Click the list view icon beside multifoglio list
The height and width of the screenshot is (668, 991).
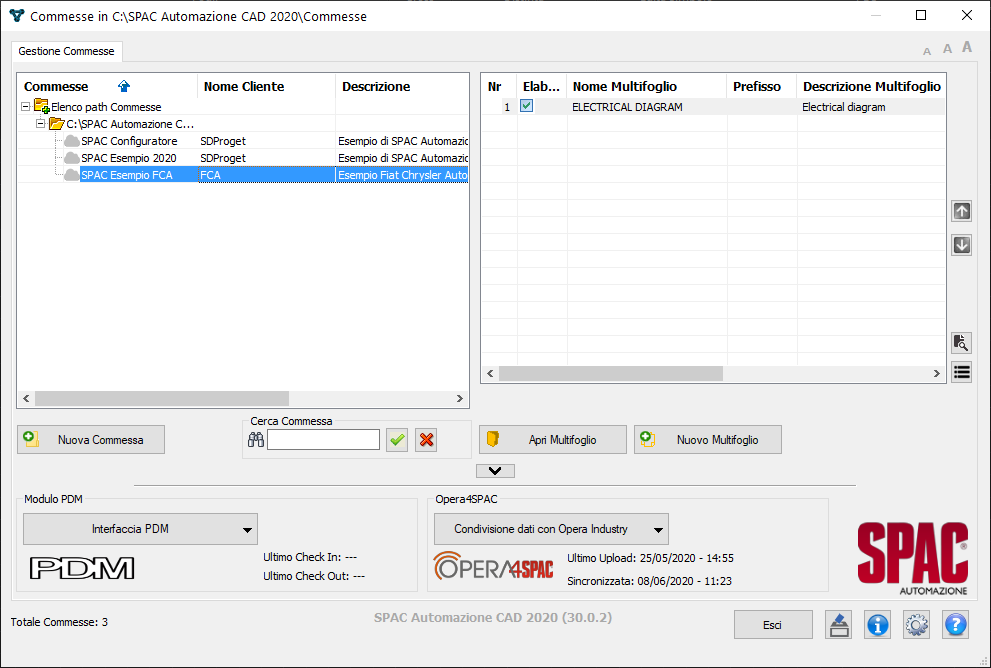961,372
